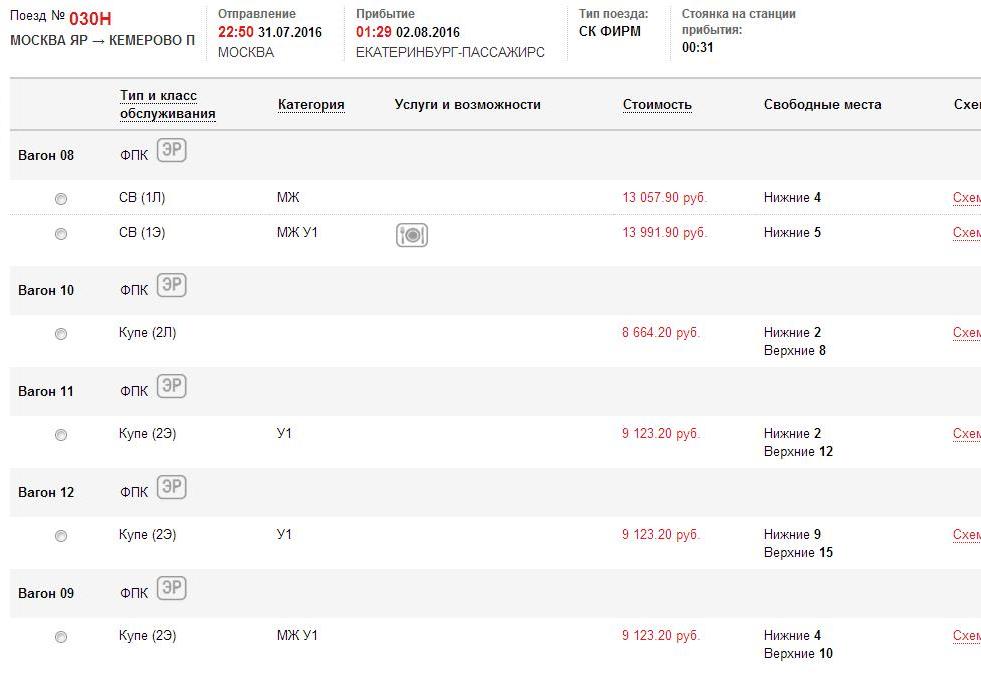Screen dimensions: 981x691
Task: Pick the Купе (2Э) radio in Вагон 09
Action: 61,637
